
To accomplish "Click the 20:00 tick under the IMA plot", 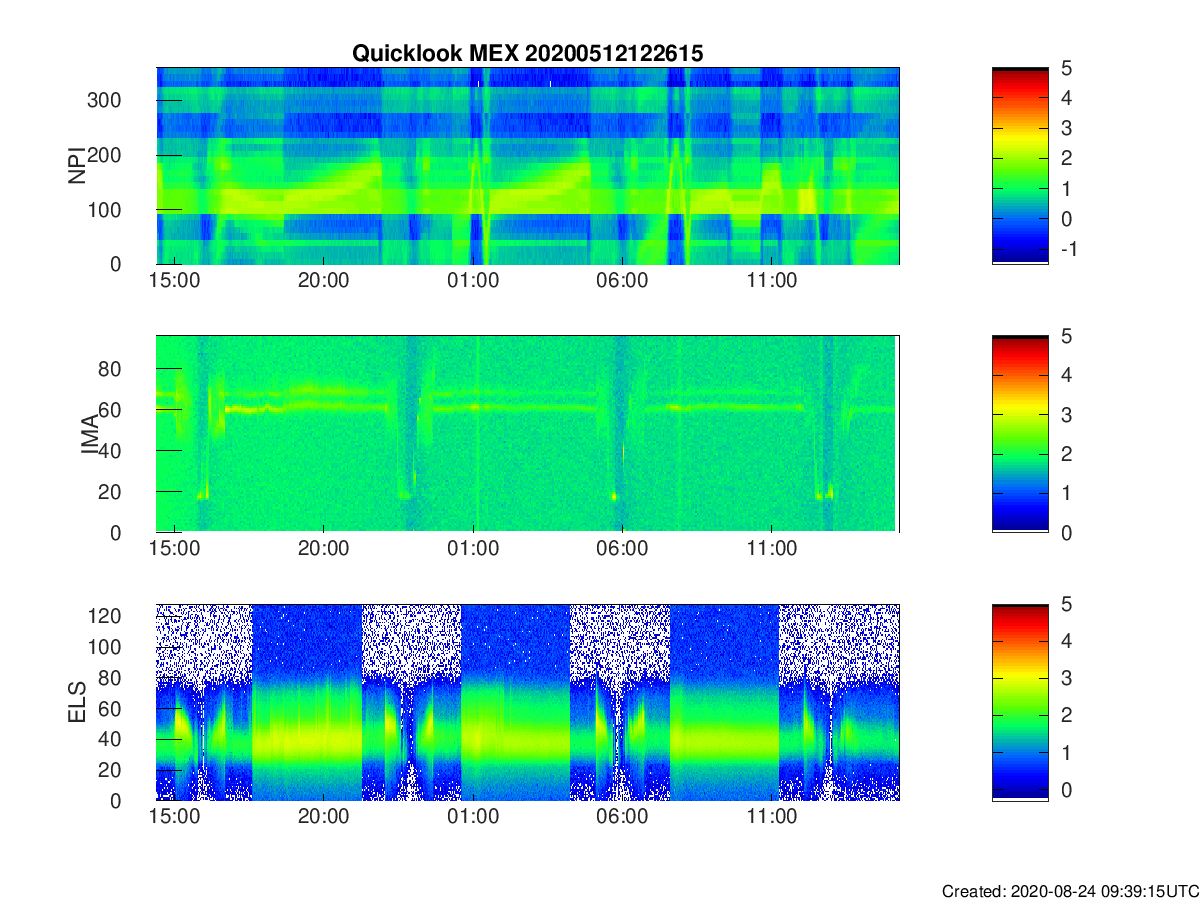I will click(324, 549).
